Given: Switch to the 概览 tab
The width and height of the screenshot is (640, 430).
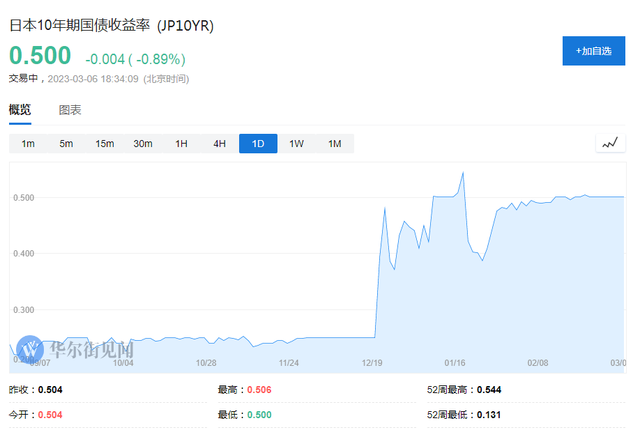Looking at the screenshot, I should pyautogui.click(x=20, y=110).
